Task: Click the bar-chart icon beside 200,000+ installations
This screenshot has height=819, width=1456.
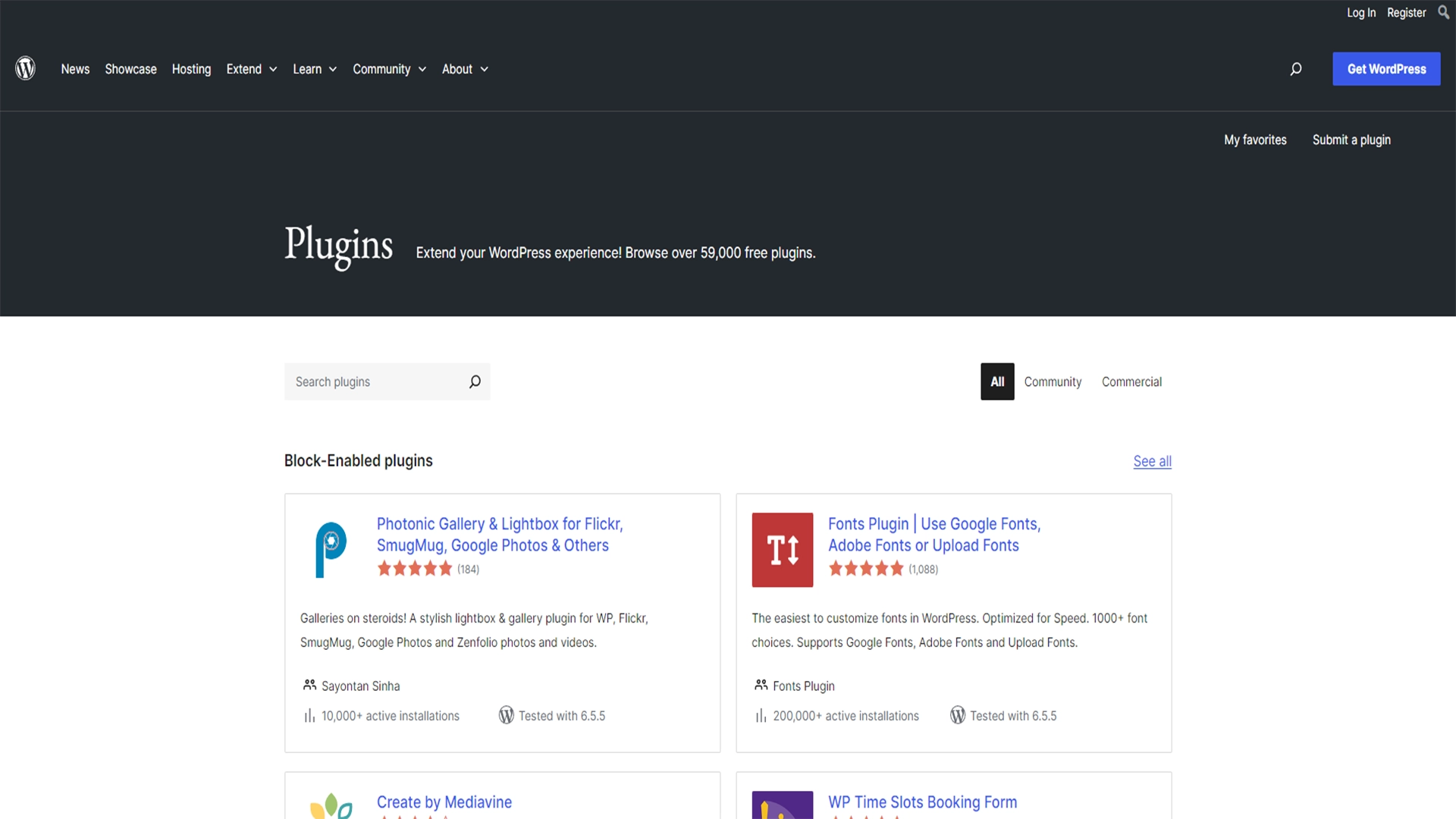Action: point(761,716)
